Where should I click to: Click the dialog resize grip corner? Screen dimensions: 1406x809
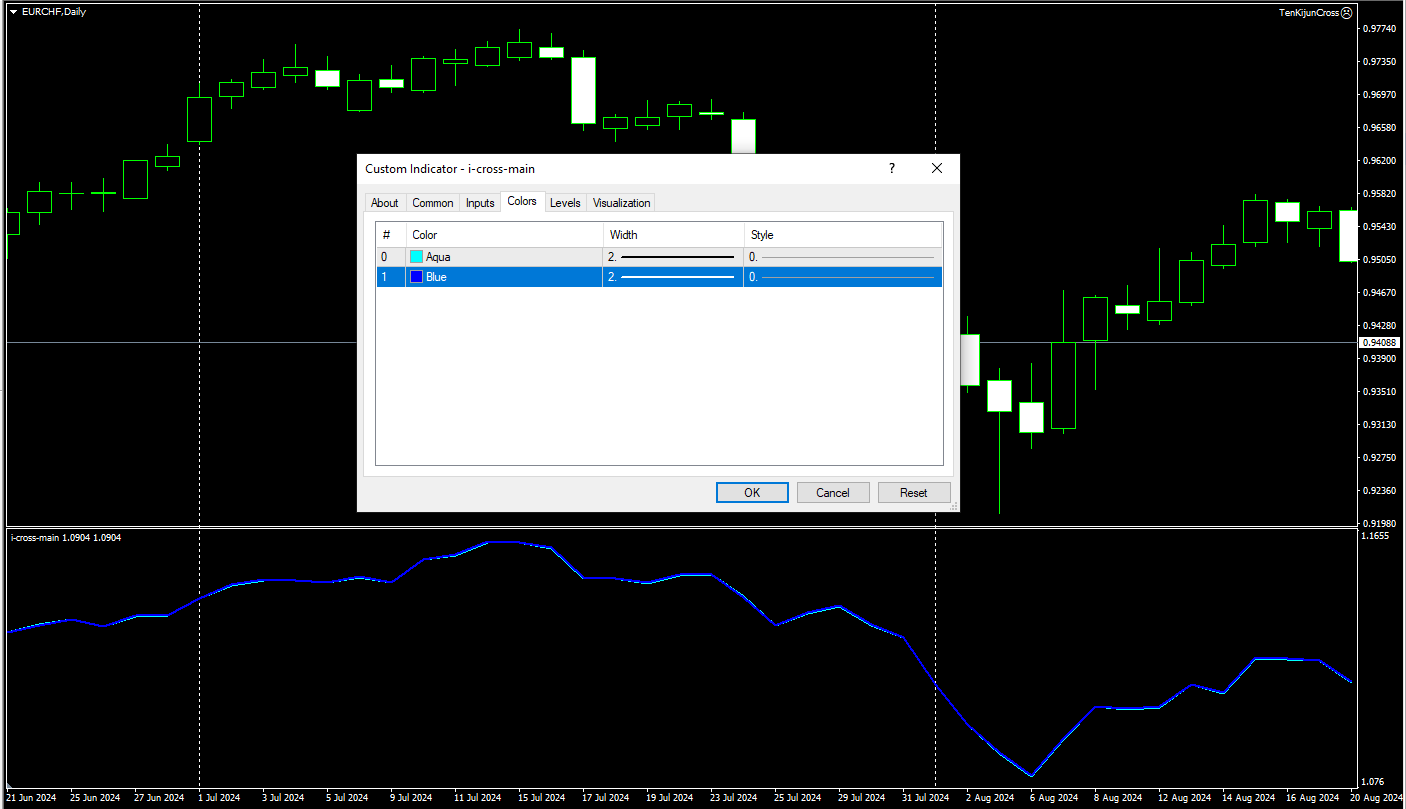[953, 506]
